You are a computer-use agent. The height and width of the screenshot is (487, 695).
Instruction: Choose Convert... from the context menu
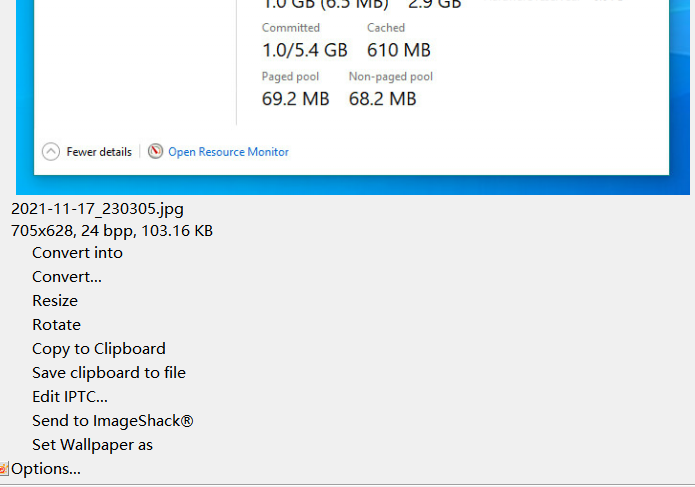pos(66,277)
